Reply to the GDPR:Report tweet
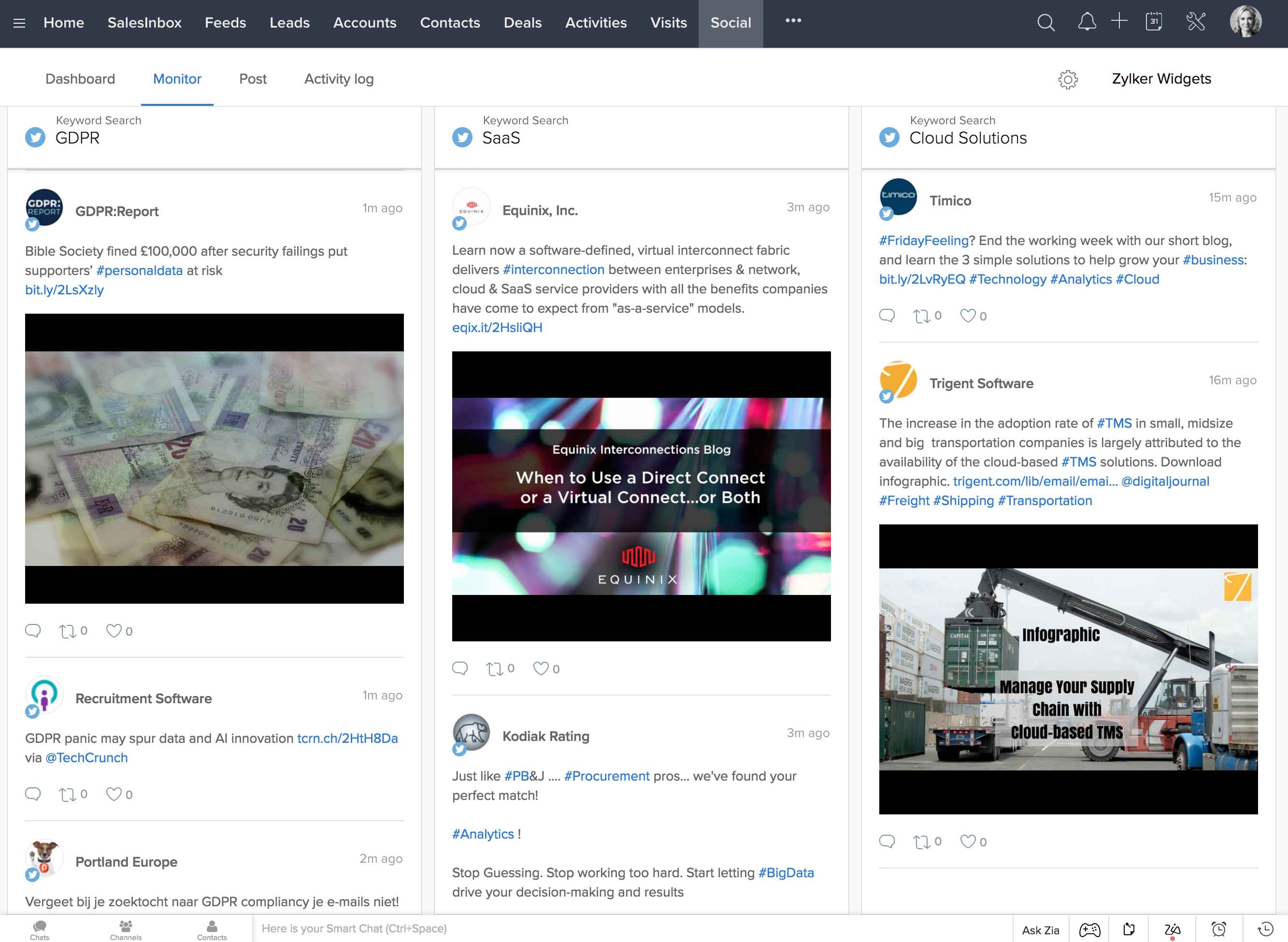This screenshot has width=1288, height=942. pyautogui.click(x=33, y=630)
